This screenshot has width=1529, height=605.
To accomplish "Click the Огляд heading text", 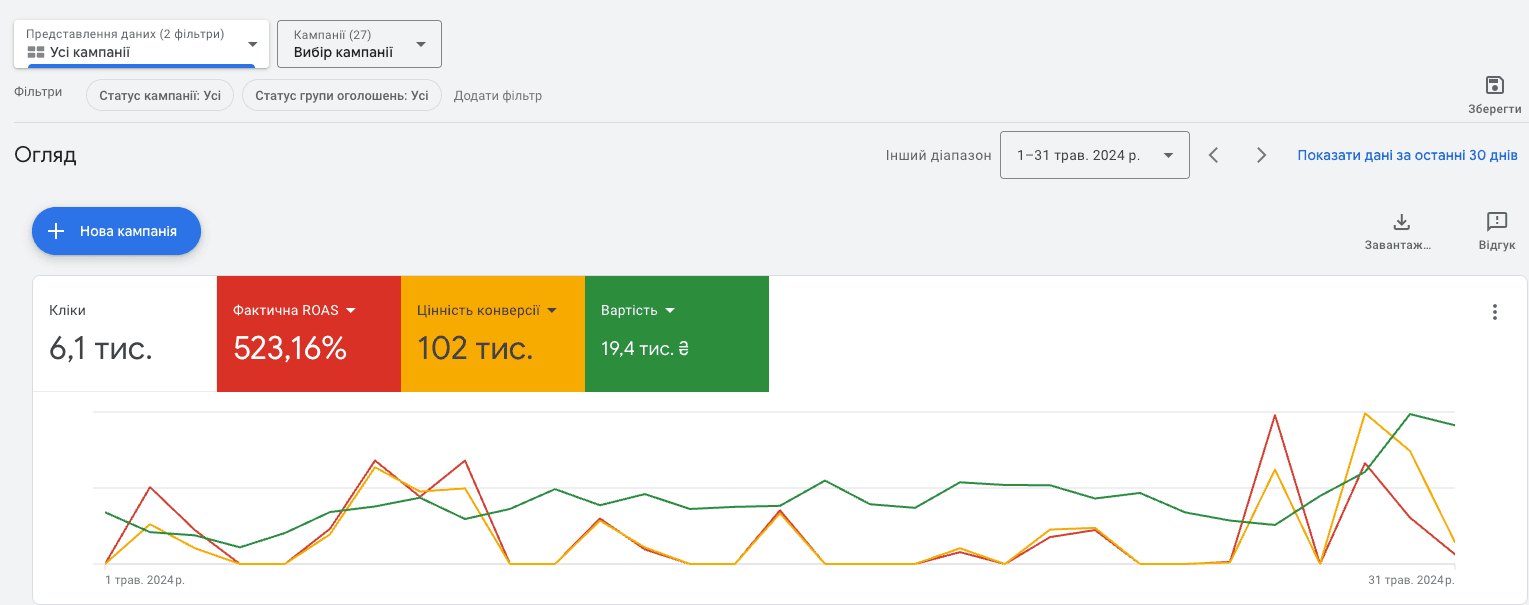I will (x=46, y=155).
